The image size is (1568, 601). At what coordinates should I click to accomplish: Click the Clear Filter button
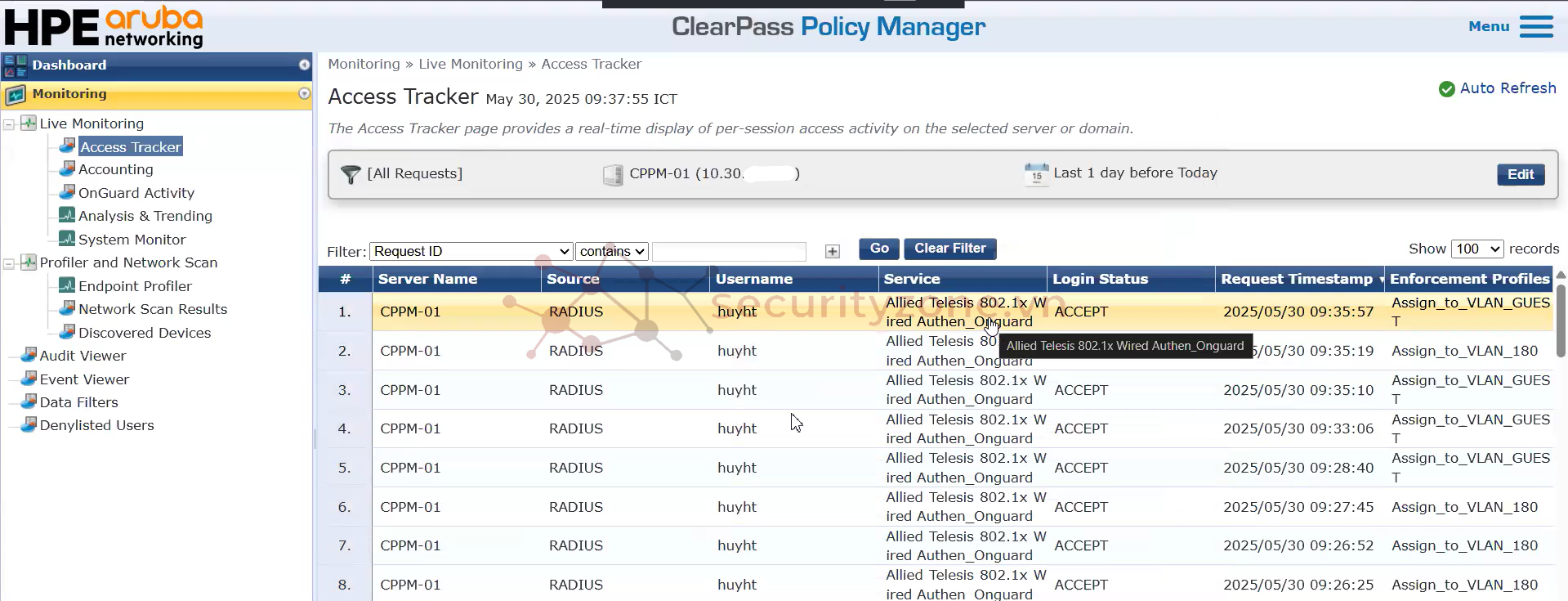point(949,249)
